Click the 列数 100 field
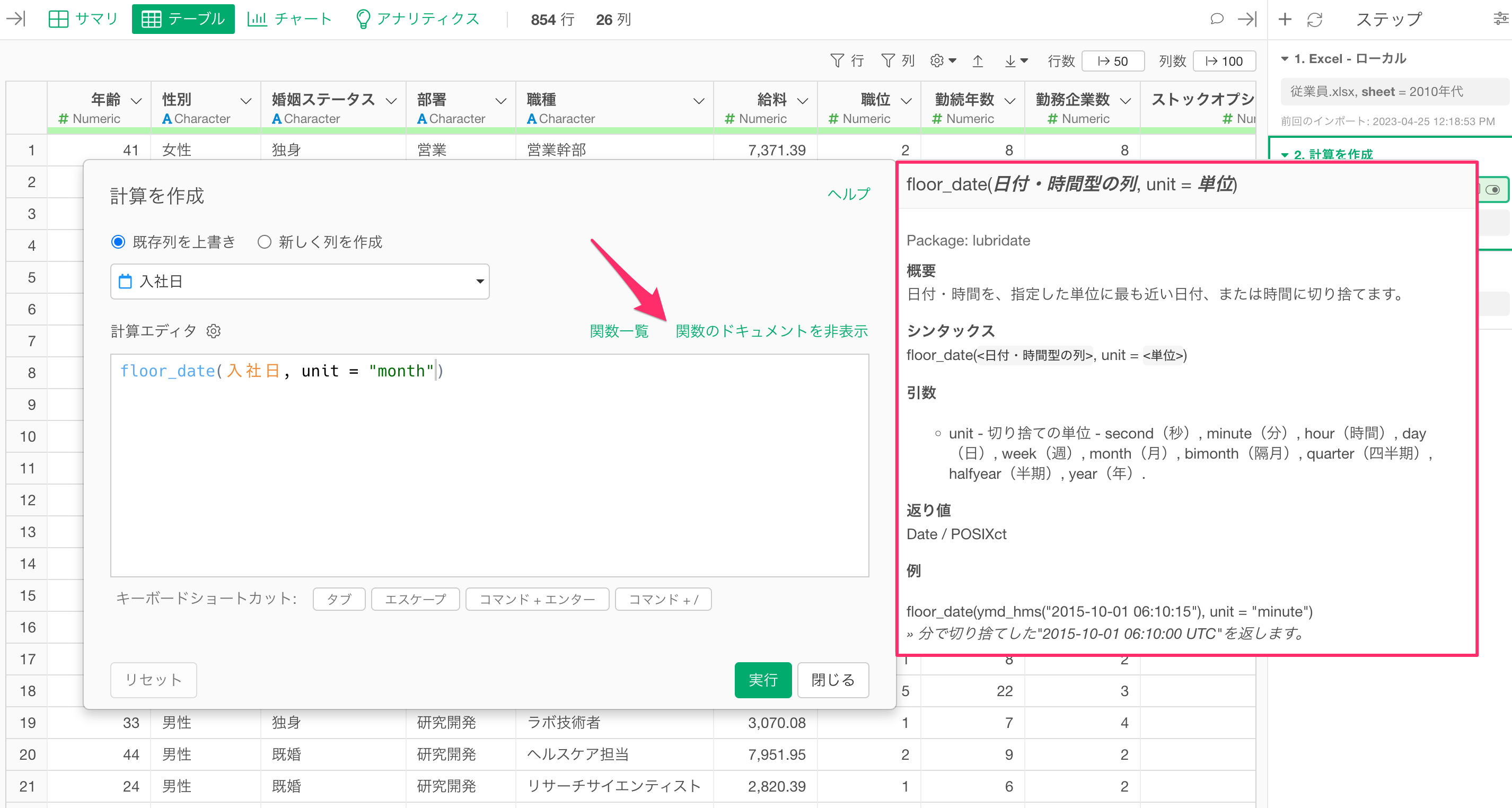This screenshot has width=1512, height=808. [1225, 61]
